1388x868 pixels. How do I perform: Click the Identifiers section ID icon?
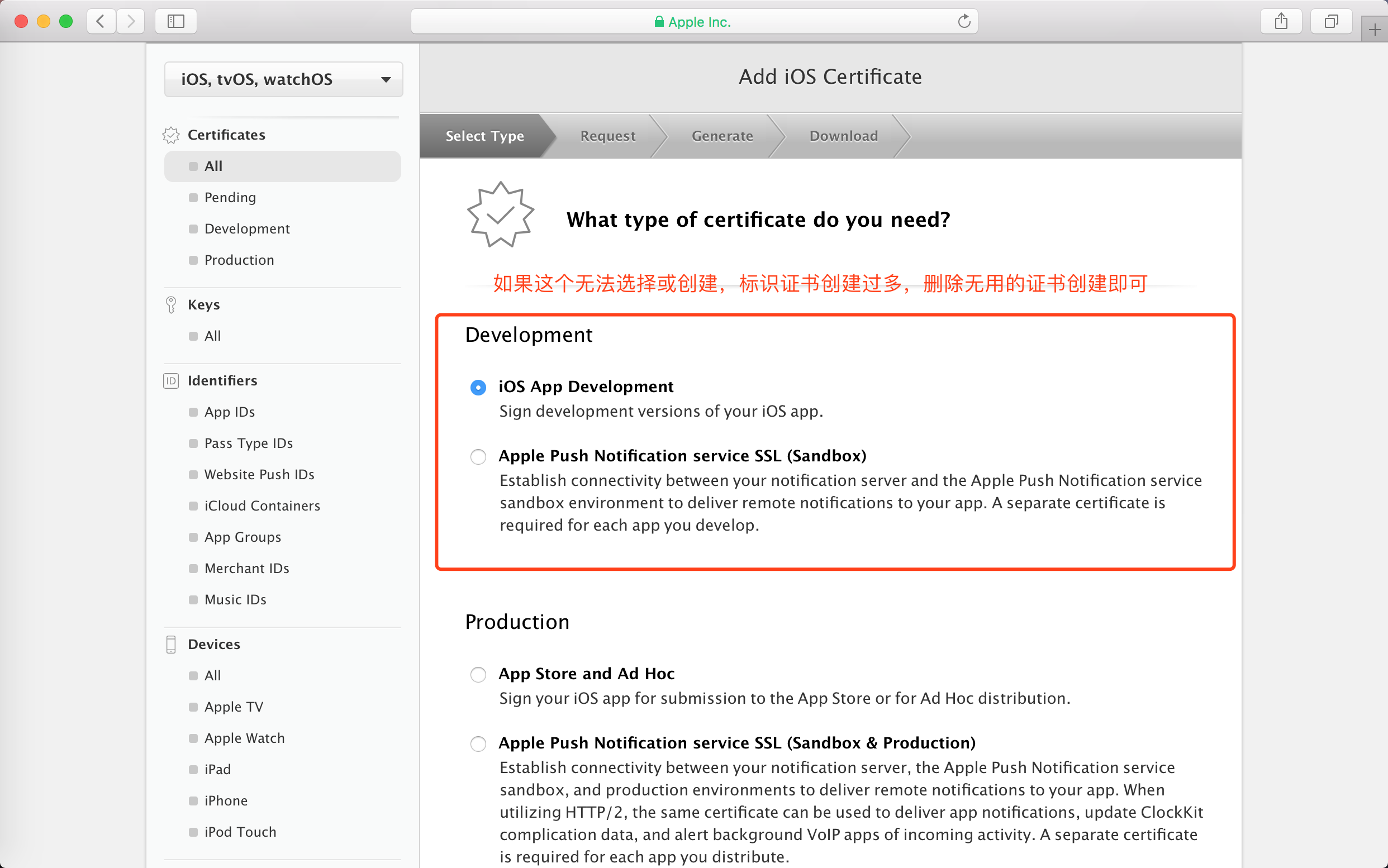(x=171, y=380)
